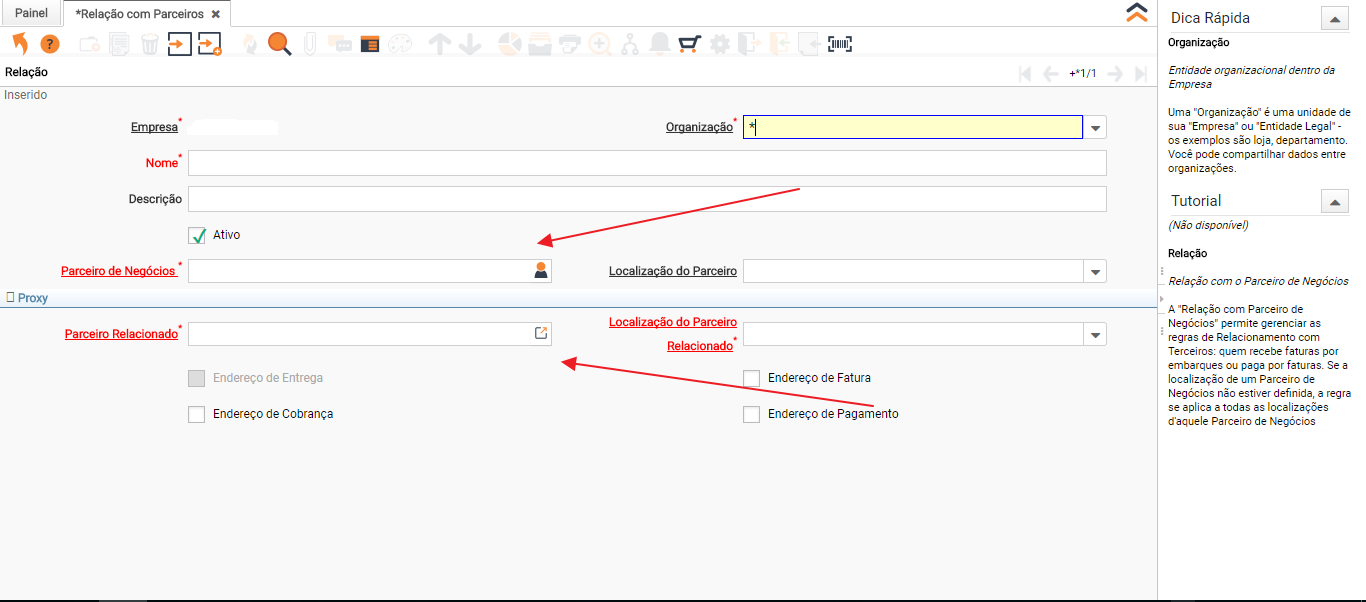This screenshot has width=1366, height=602.
Task: Open the Localização do Parceiro dropdown
Action: (1096, 272)
